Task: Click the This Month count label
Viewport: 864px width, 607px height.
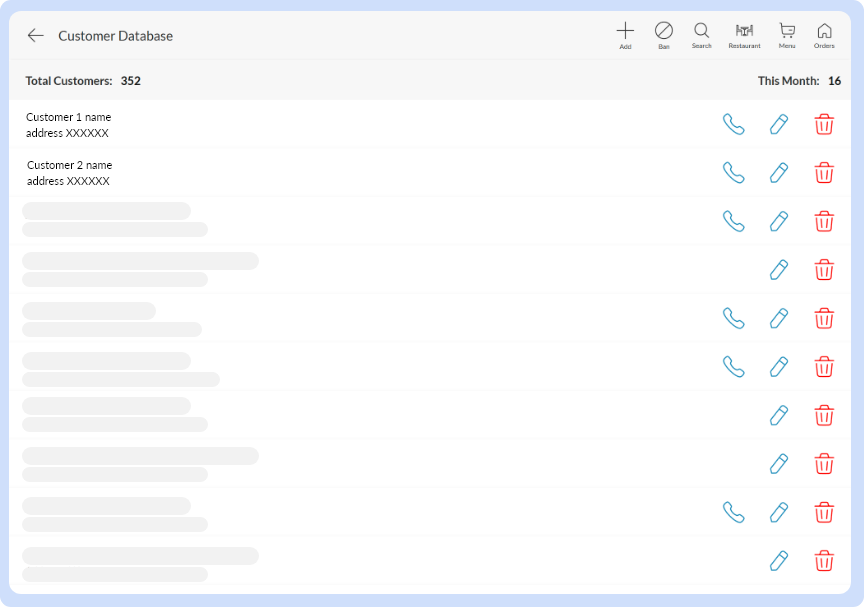Action: [798, 81]
